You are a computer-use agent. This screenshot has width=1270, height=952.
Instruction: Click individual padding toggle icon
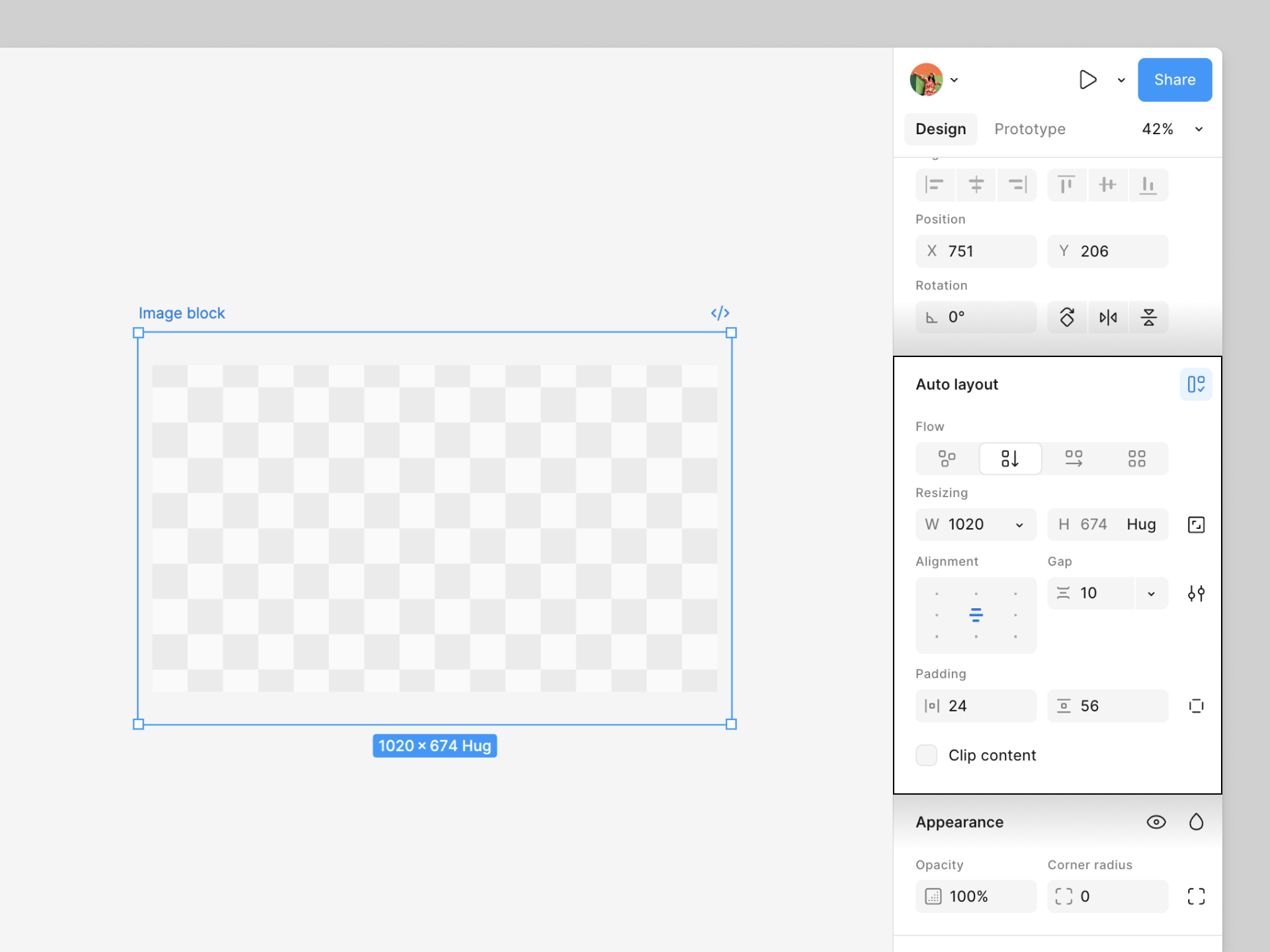pyautogui.click(x=1196, y=705)
